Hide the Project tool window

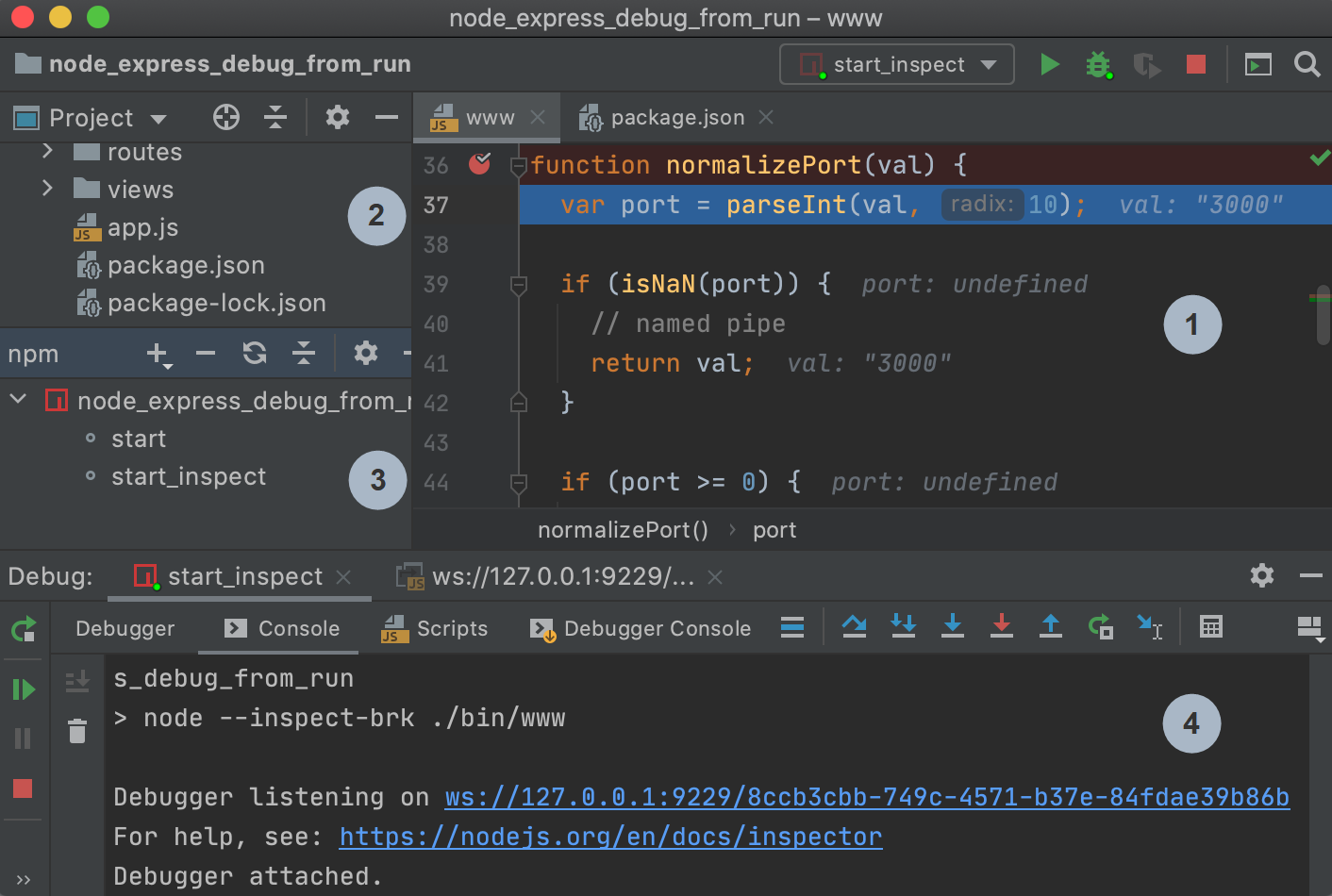pyautogui.click(x=387, y=117)
